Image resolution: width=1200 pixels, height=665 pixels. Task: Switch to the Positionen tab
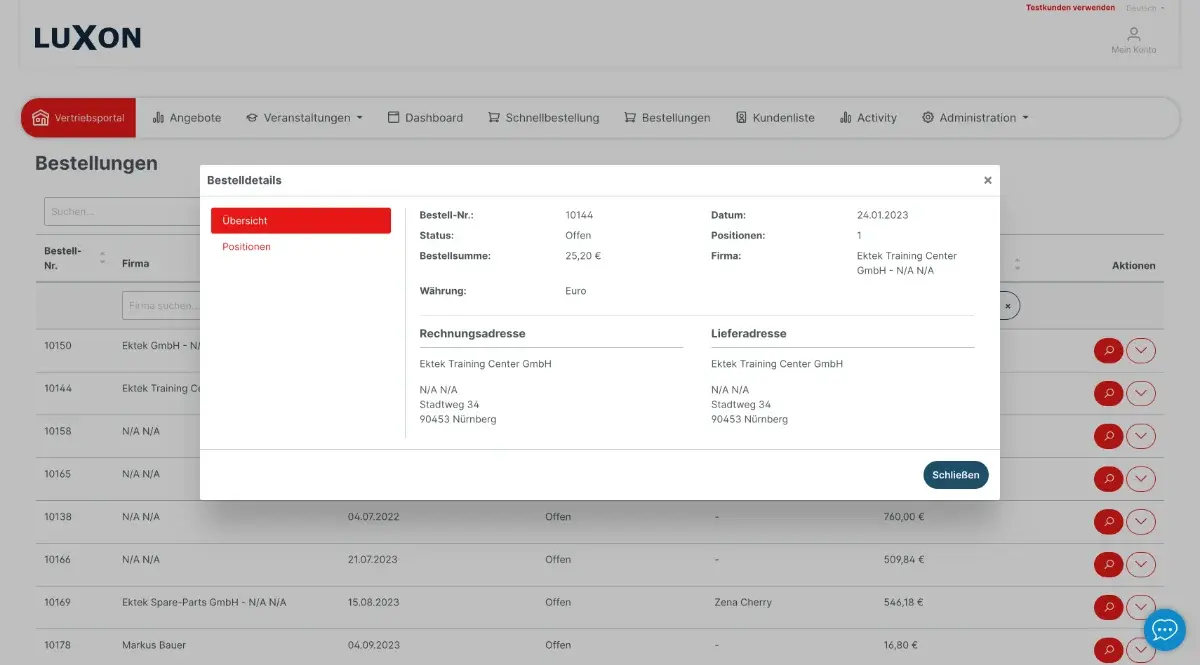pyautogui.click(x=245, y=246)
